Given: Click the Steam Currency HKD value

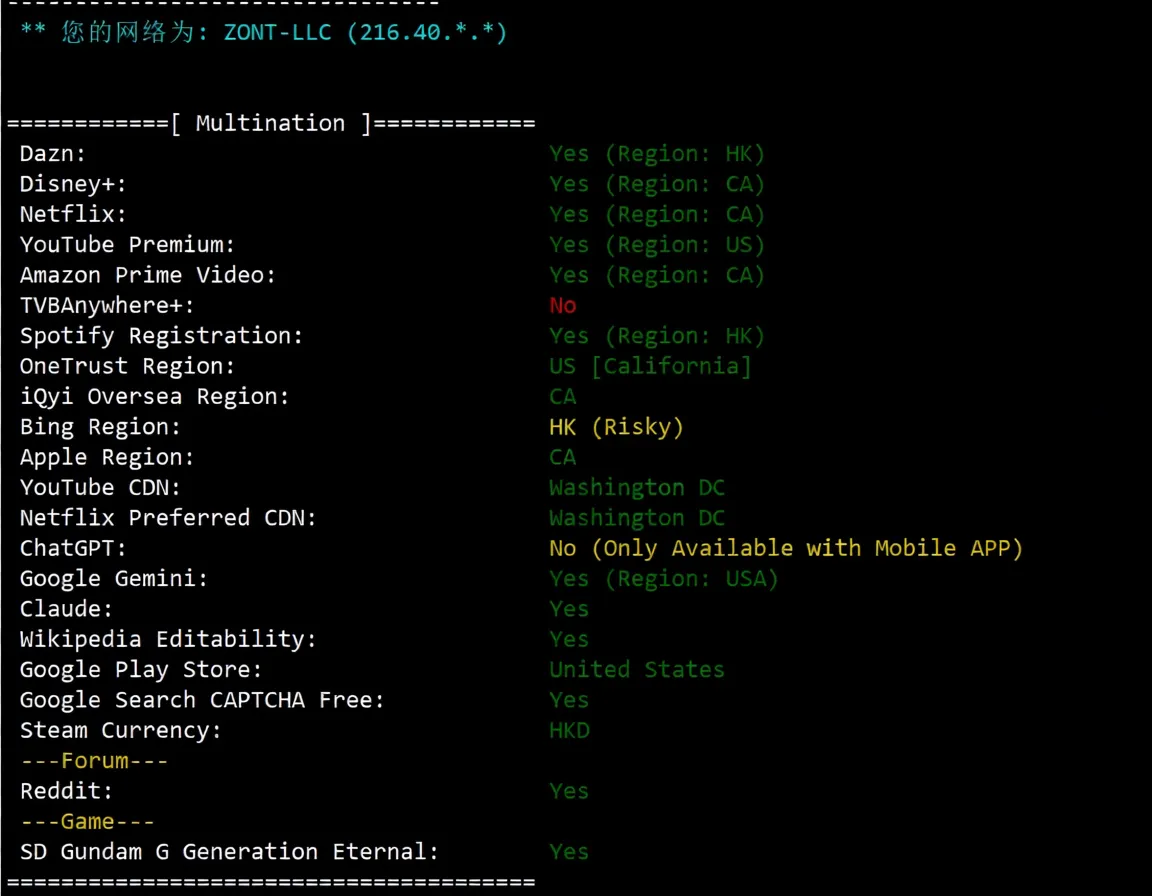Looking at the screenshot, I should [569, 730].
